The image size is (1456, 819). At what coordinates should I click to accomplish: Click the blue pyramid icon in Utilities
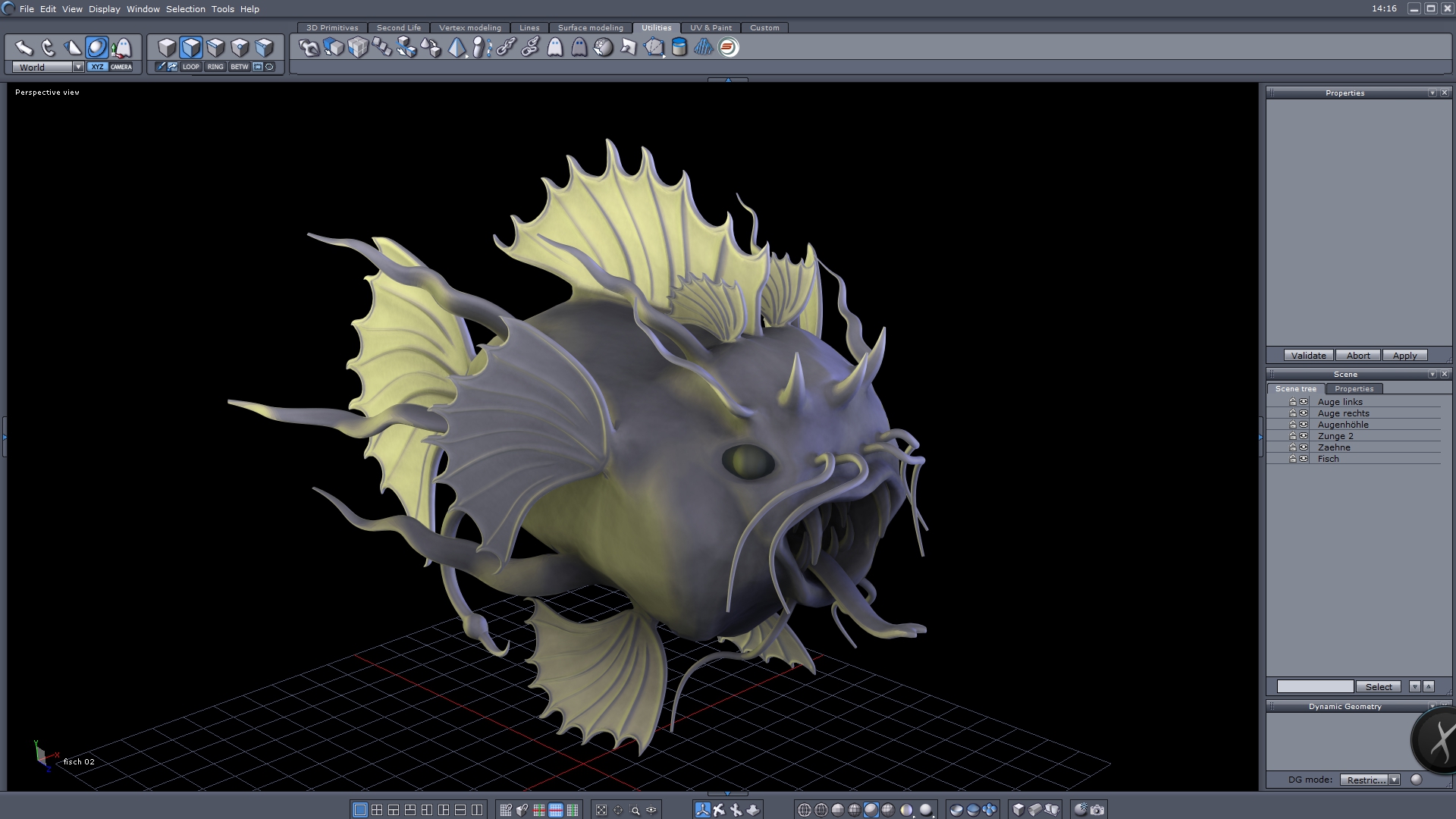click(457, 48)
